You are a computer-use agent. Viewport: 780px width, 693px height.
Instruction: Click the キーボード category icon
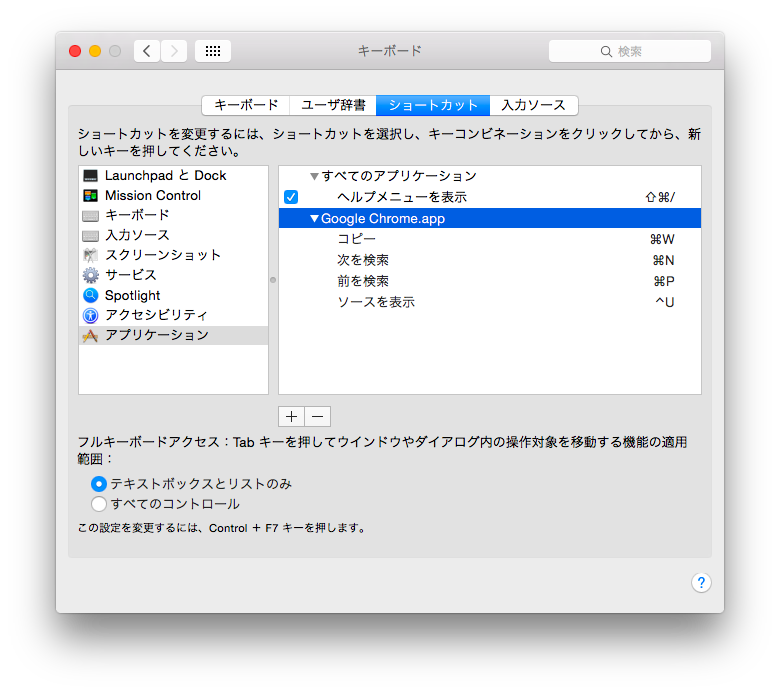91,216
